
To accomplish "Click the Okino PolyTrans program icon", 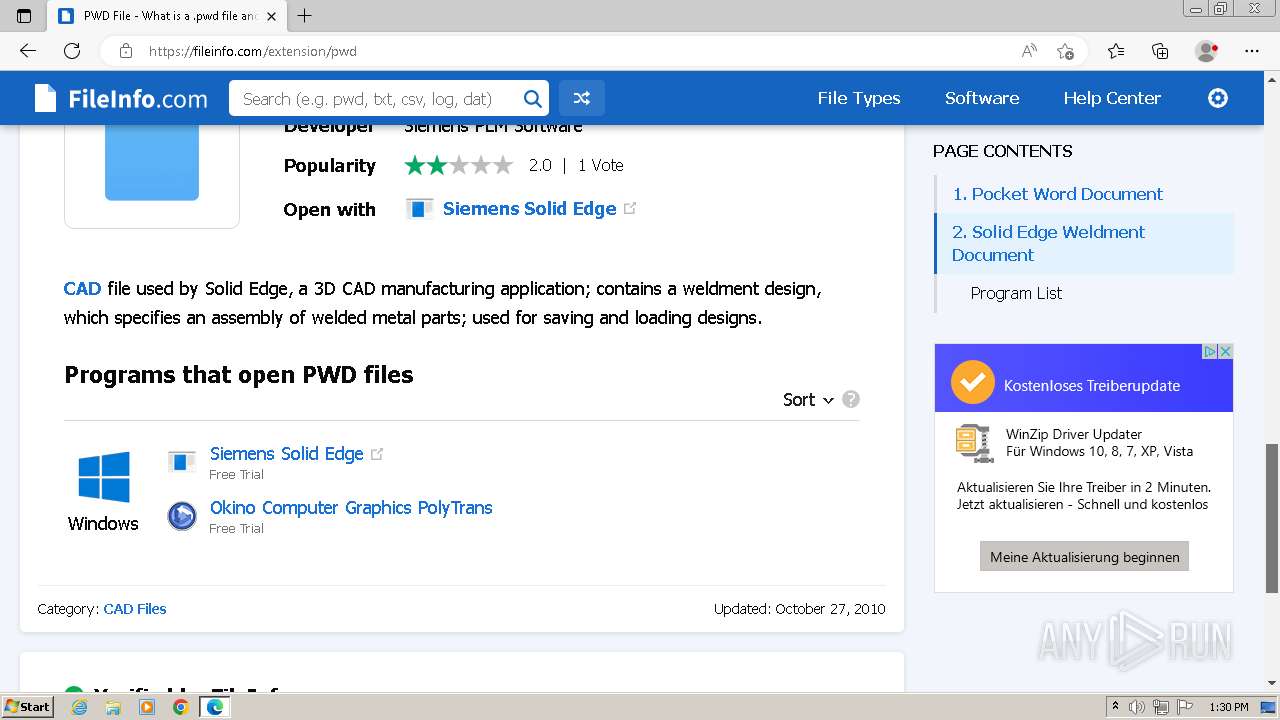I will coord(182,516).
